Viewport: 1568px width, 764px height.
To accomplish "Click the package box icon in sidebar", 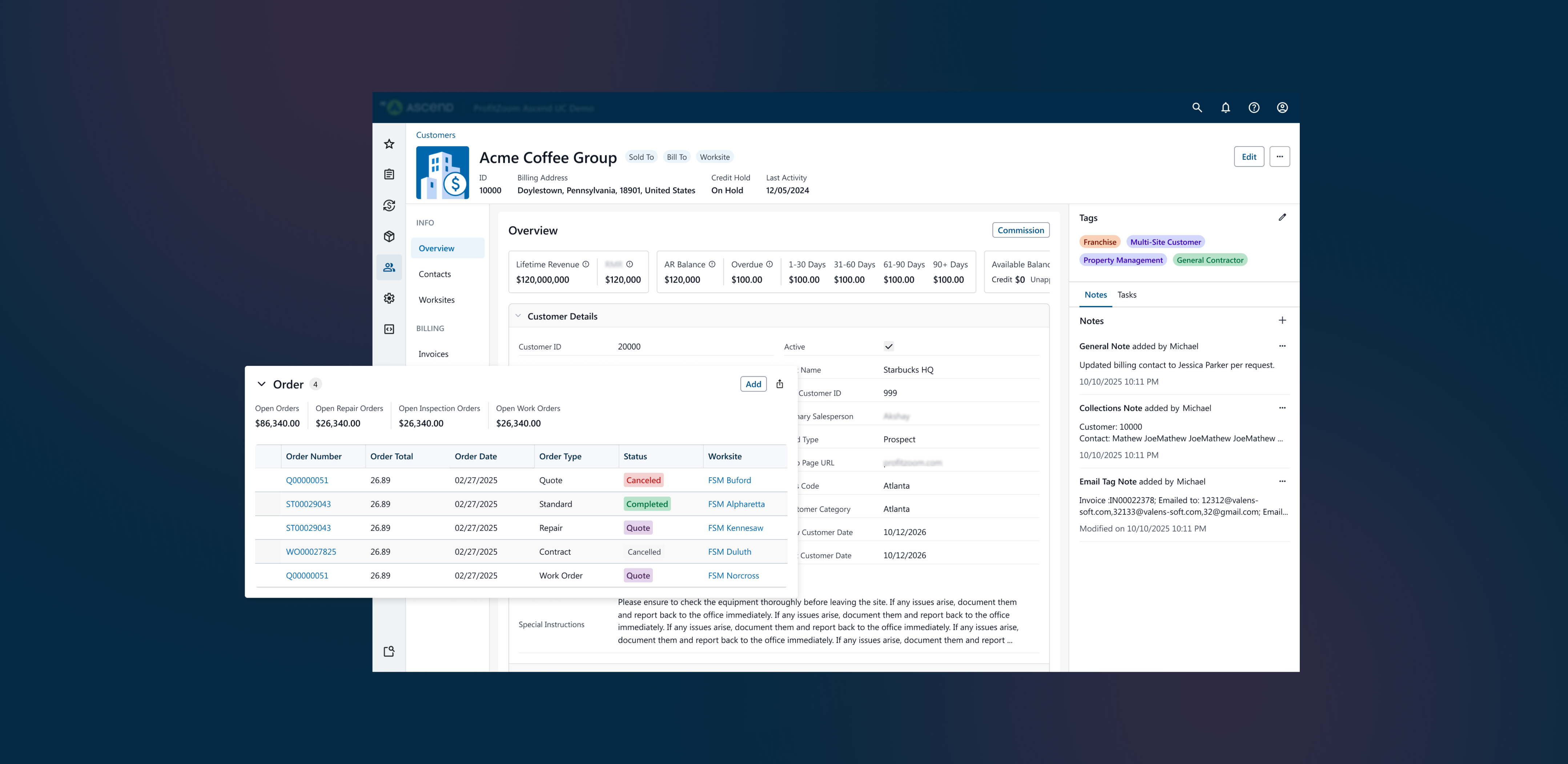I will tap(390, 237).
